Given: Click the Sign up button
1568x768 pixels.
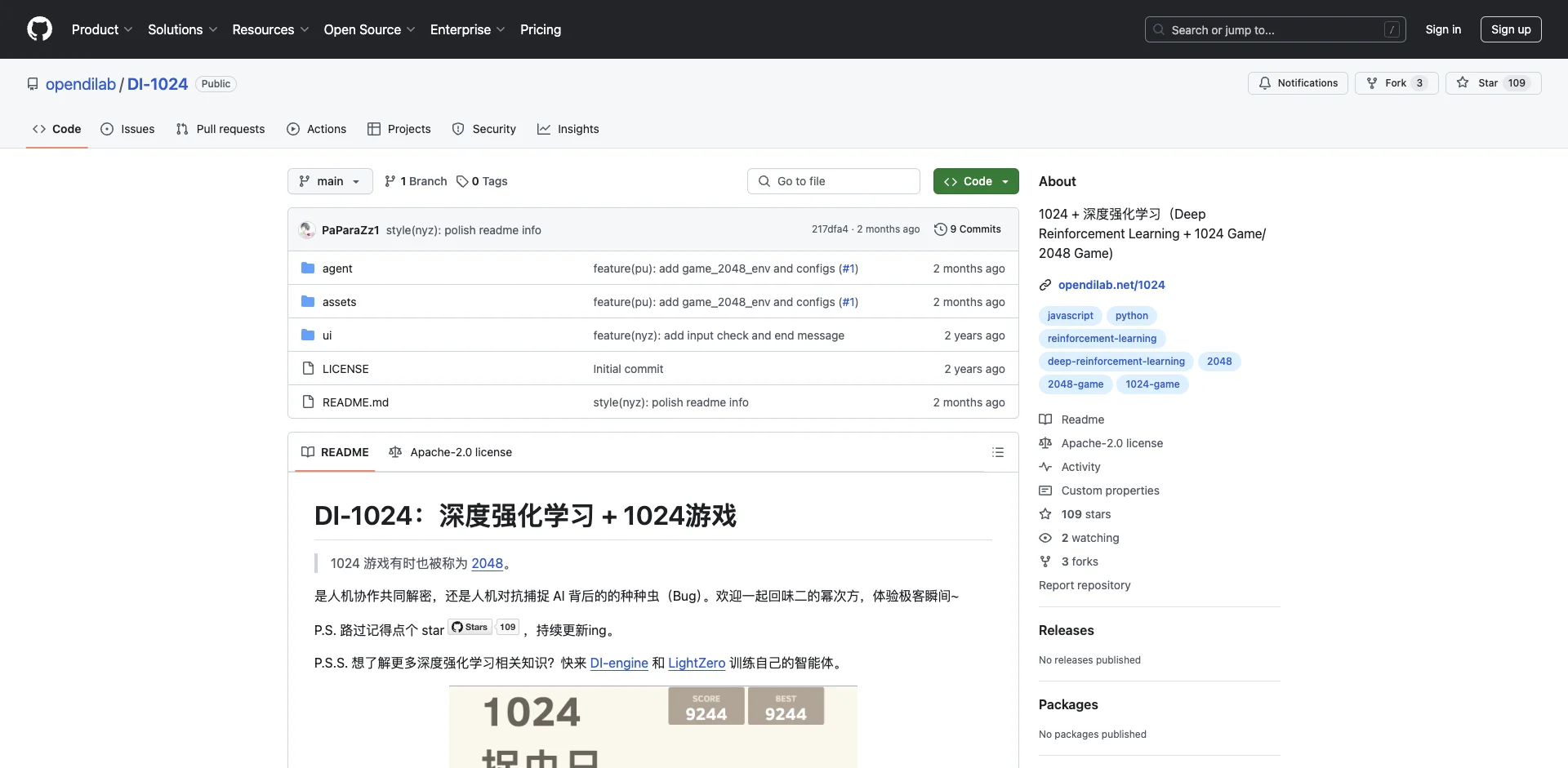Looking at the screenshot, I should click(1511, 29).
